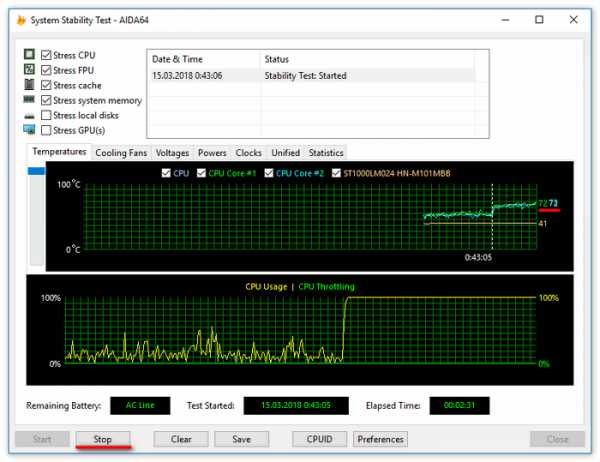The width and height of the screenshot is (600, 462).
Task: Click the cache stress icon
Action: [29, 84]
